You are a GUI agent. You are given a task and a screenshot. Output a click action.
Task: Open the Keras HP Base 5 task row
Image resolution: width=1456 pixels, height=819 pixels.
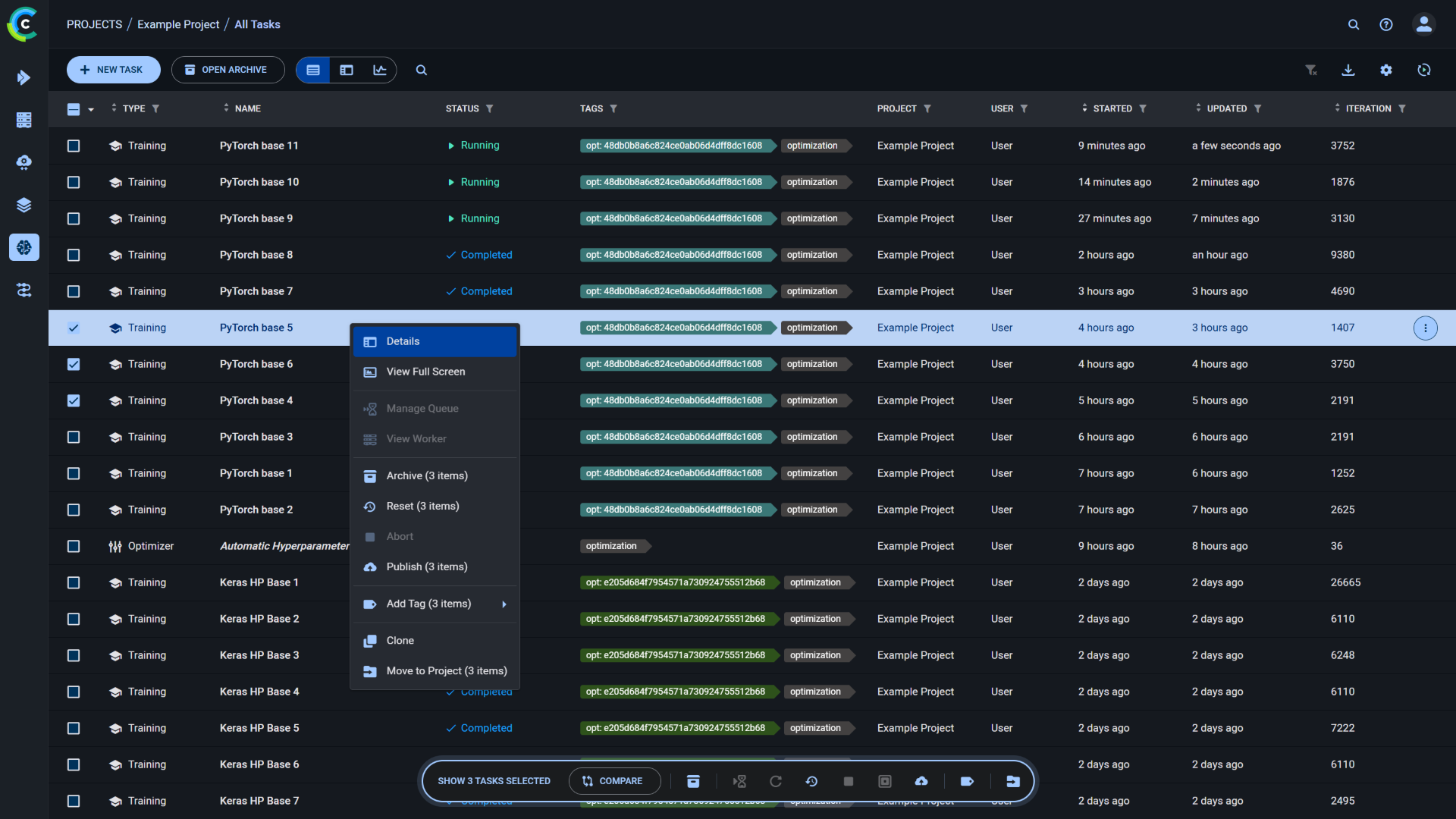point(752,728)
